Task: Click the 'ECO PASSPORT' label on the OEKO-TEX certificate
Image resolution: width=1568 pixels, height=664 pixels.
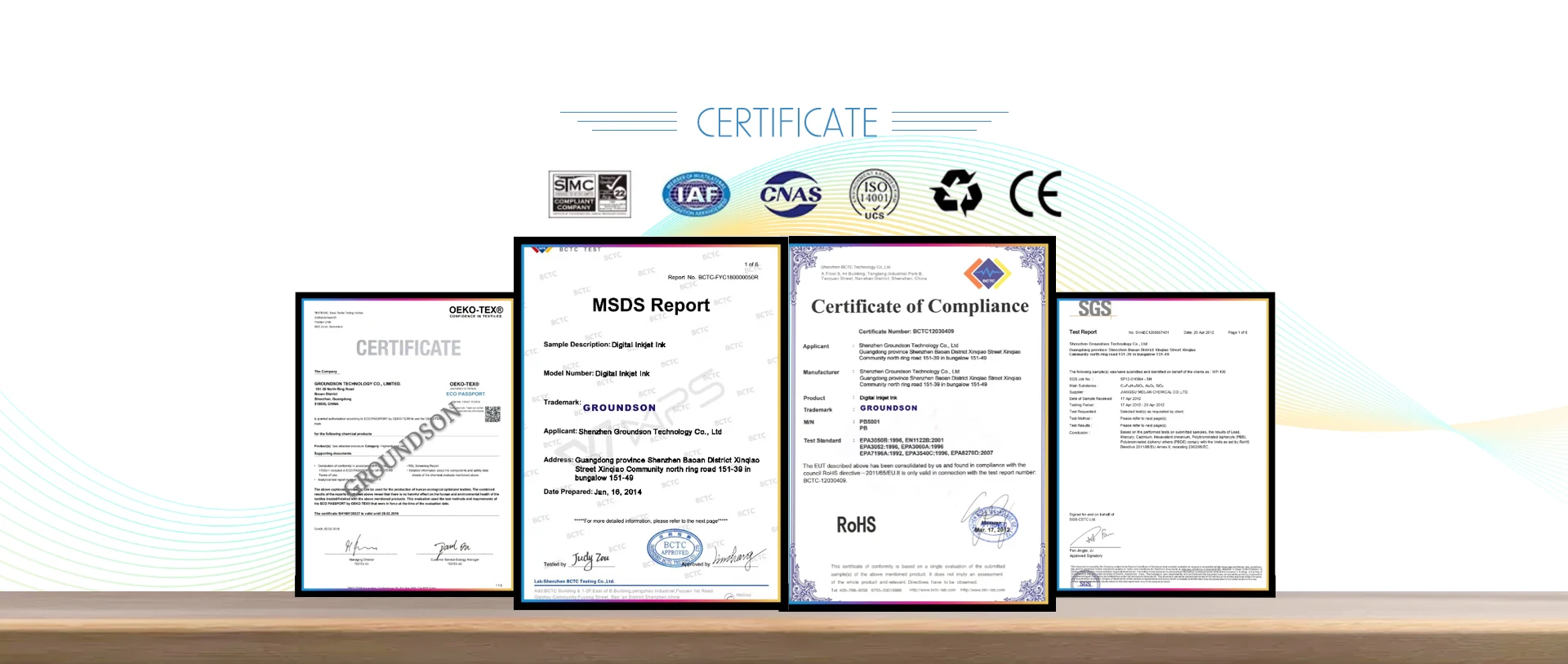Action: click(465, 394)
